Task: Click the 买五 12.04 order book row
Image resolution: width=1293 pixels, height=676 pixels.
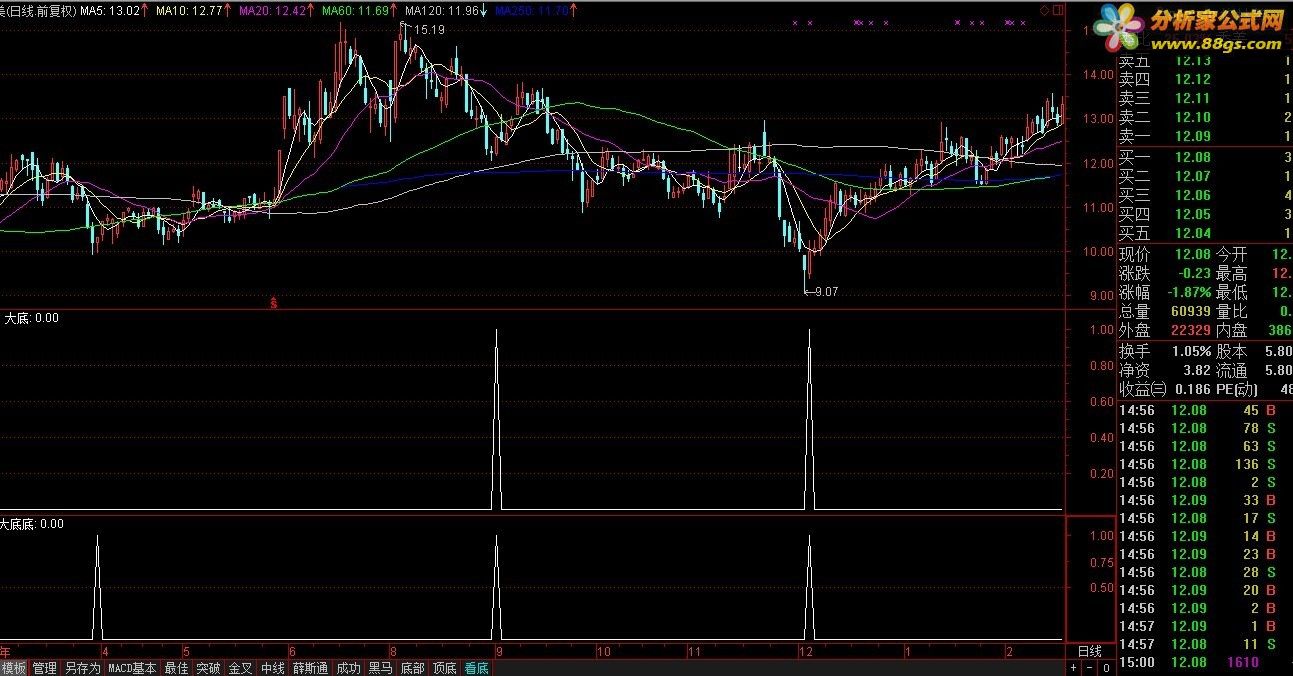Action: coord(1204,233)
